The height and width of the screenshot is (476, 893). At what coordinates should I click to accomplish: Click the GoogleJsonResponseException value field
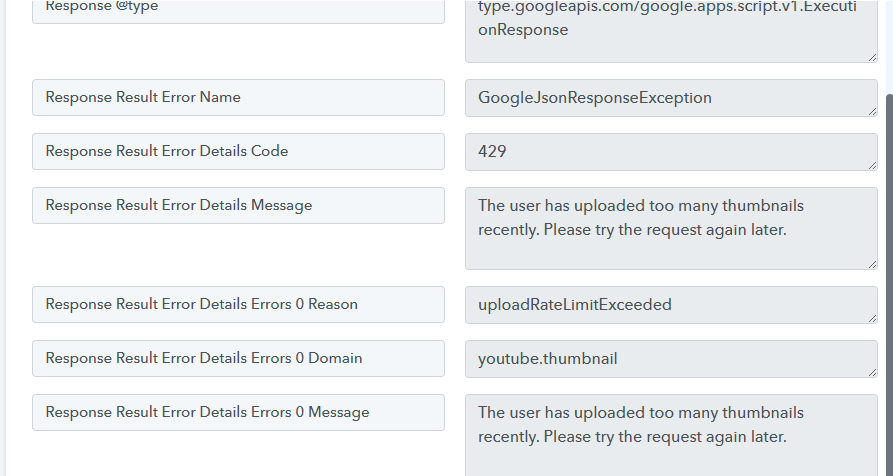670,98
